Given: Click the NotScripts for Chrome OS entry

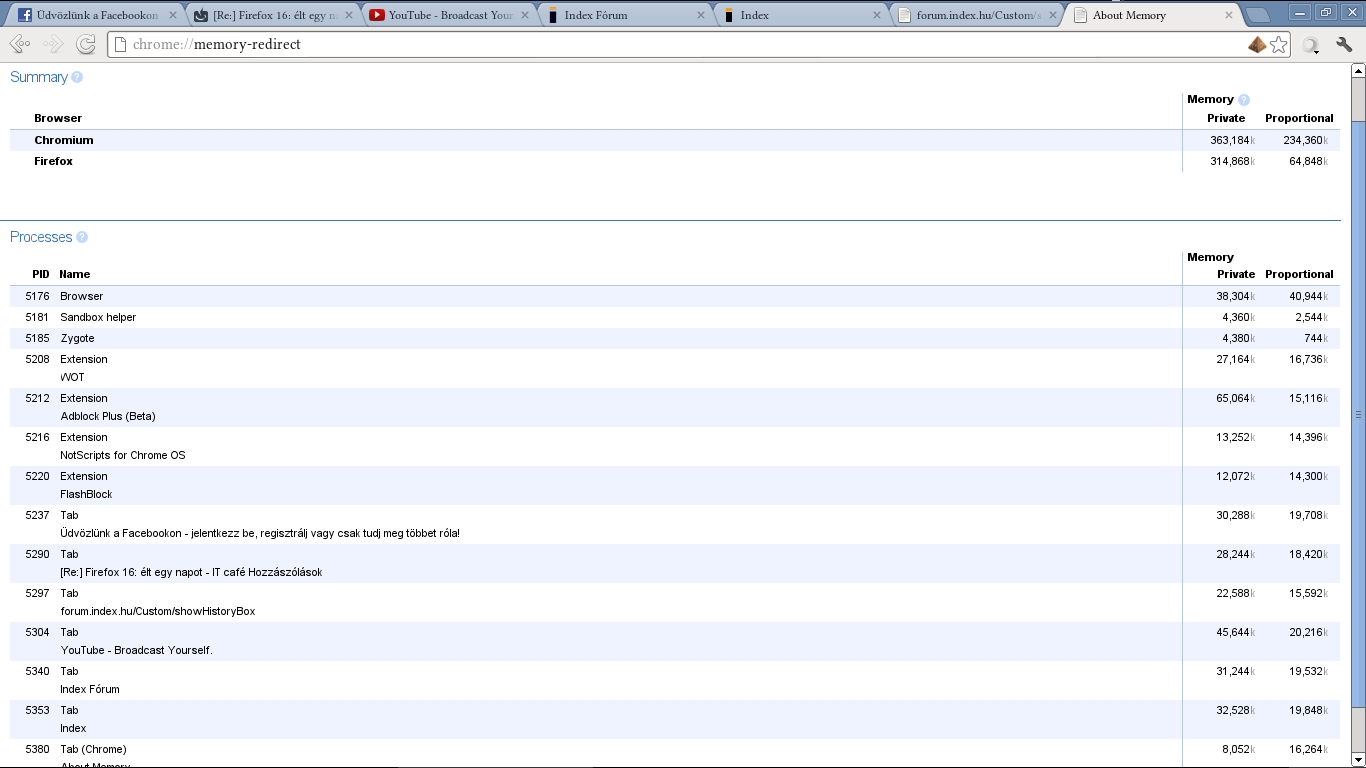Looking at the screenshot, I should (123, 455).
